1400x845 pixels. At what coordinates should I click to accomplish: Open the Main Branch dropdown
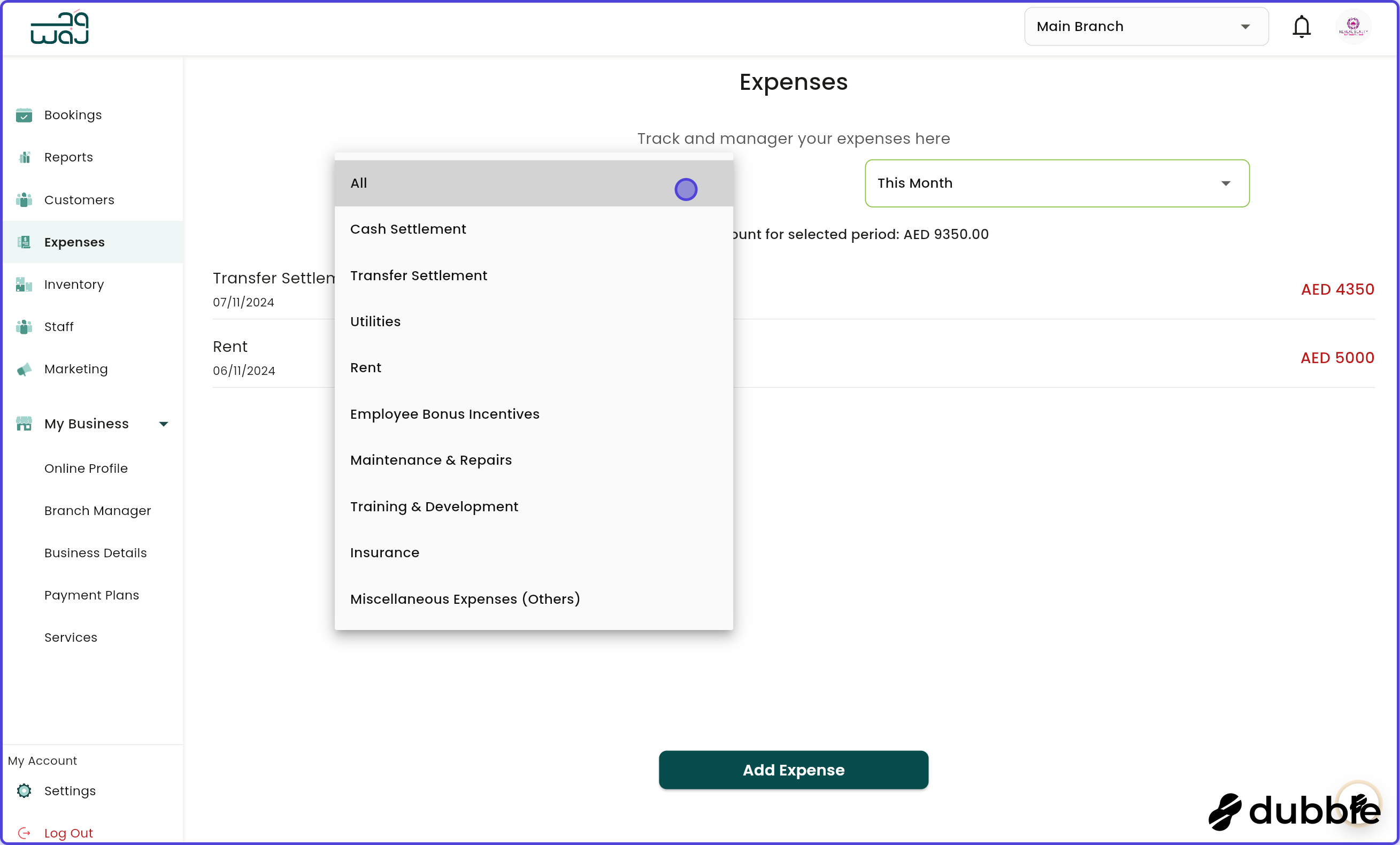1145,26
